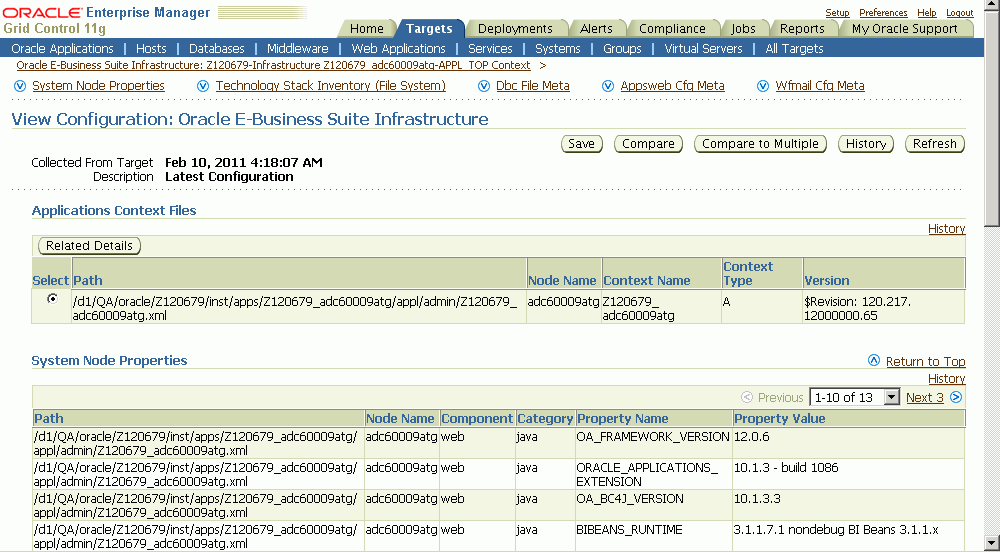Click the arrow icon beside Appsweb Cfg Meta
This screenshot has height=552, width=1000.
coord(608,86)
